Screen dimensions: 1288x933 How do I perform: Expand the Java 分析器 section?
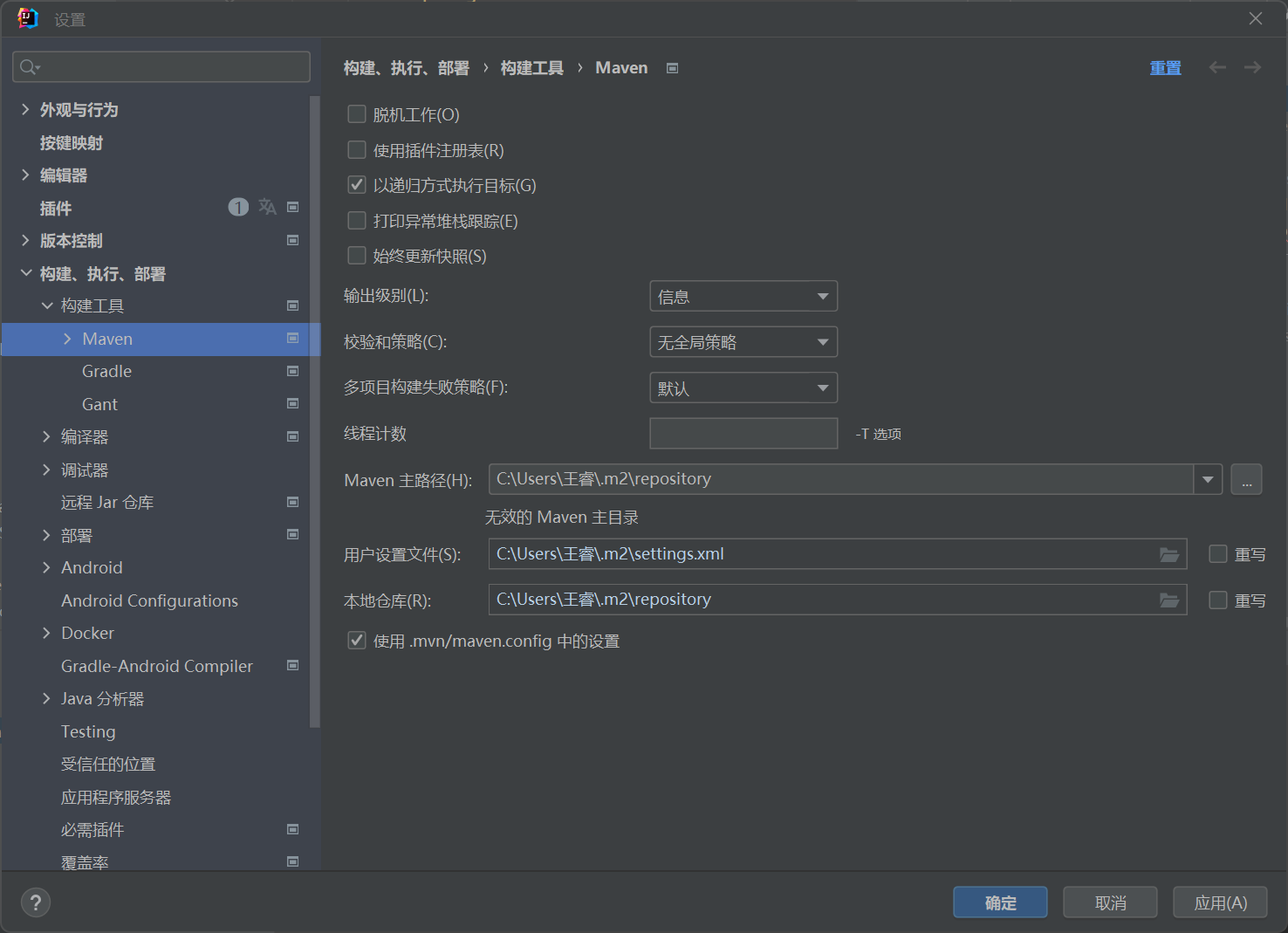point(46,698)
